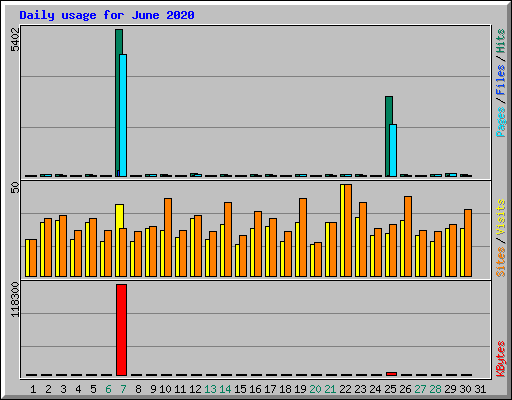Click the orange Sites bar for day 10
Image resolution: width=512 pixels, height=400 pixels.
(x=168, y=237)
